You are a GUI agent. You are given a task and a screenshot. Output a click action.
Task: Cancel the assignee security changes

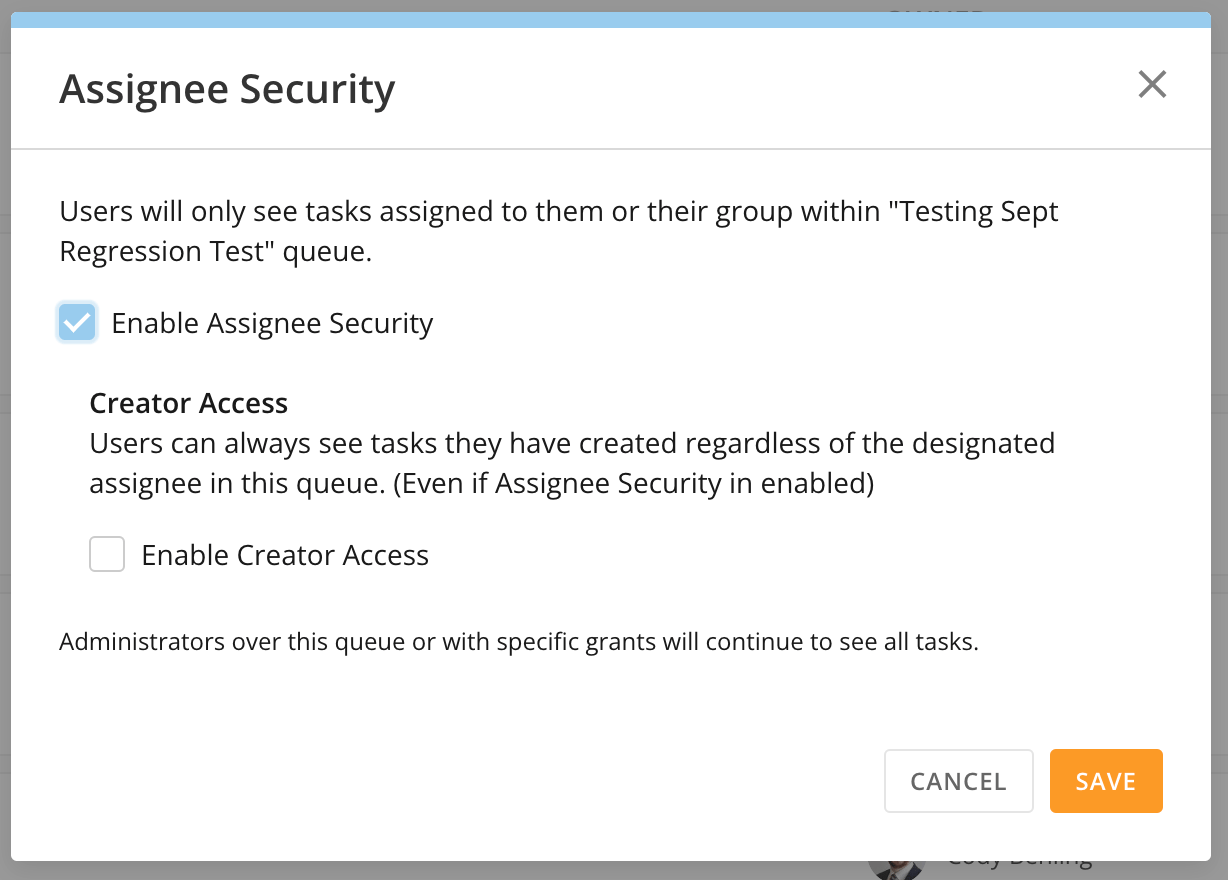pos(958,781)
